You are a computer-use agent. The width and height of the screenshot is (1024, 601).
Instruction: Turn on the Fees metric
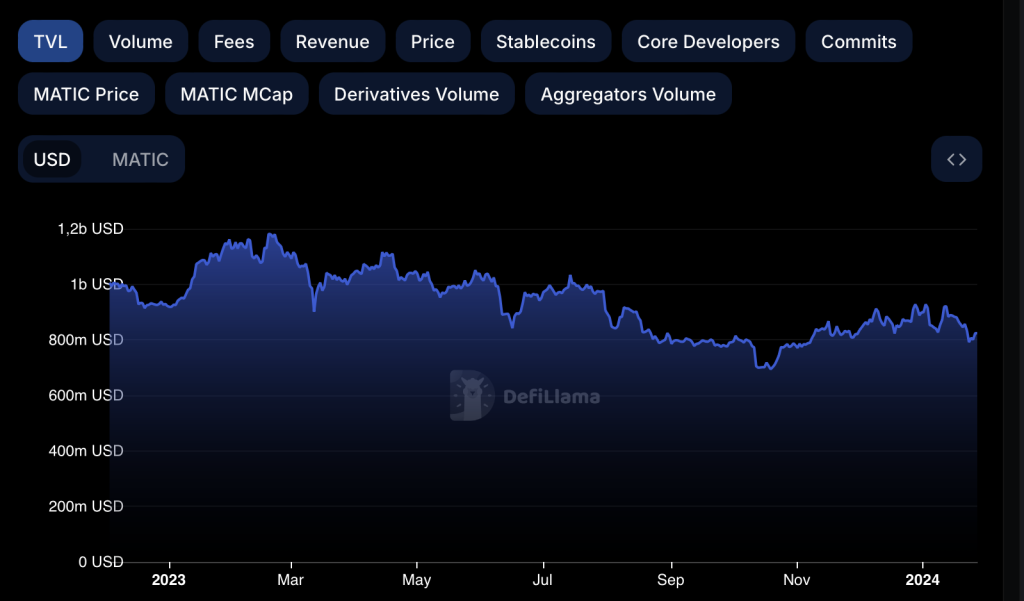click(234, 41)
